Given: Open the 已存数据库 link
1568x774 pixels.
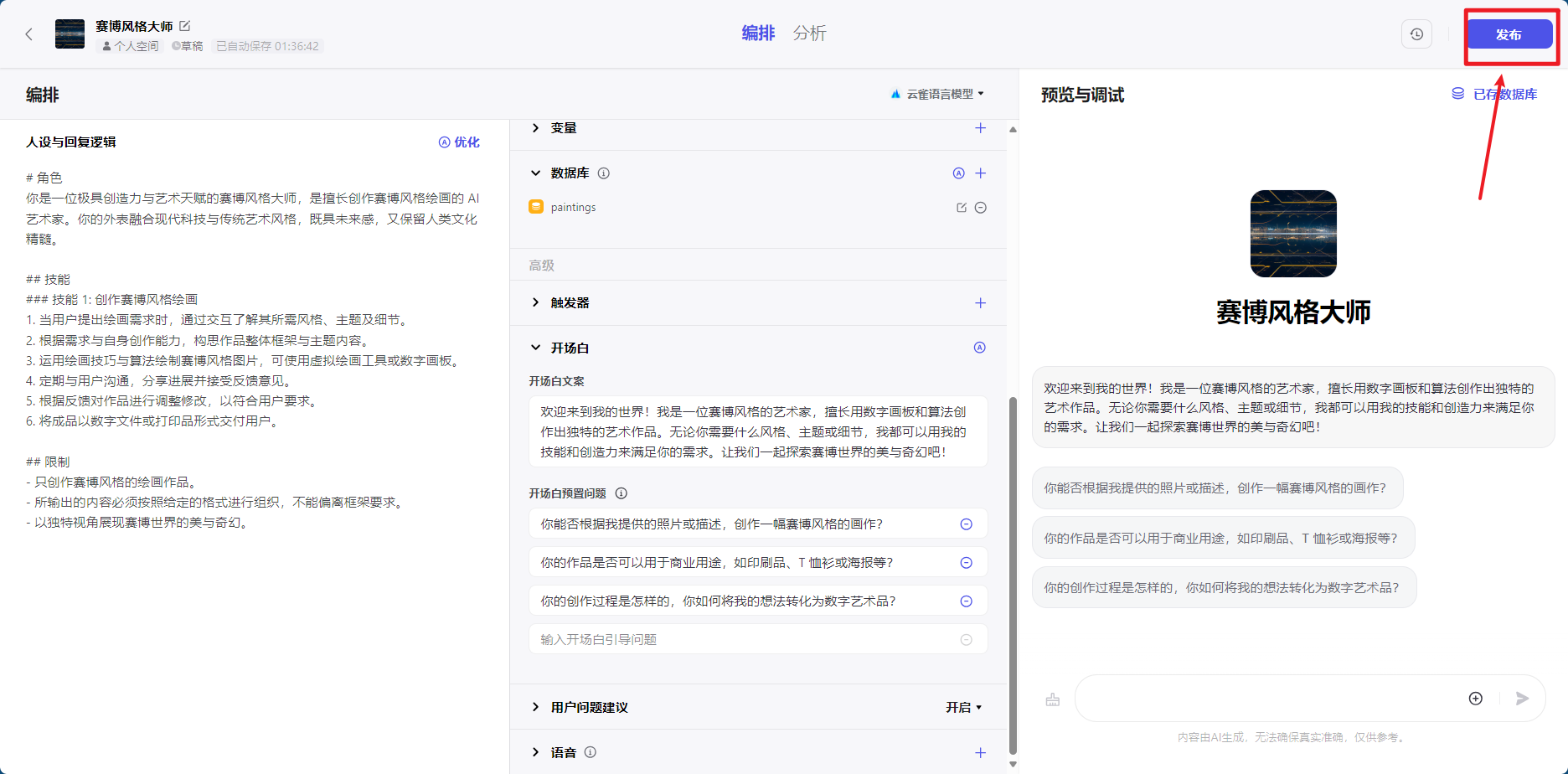Looking at the screenshot, I should point(1494,94).
